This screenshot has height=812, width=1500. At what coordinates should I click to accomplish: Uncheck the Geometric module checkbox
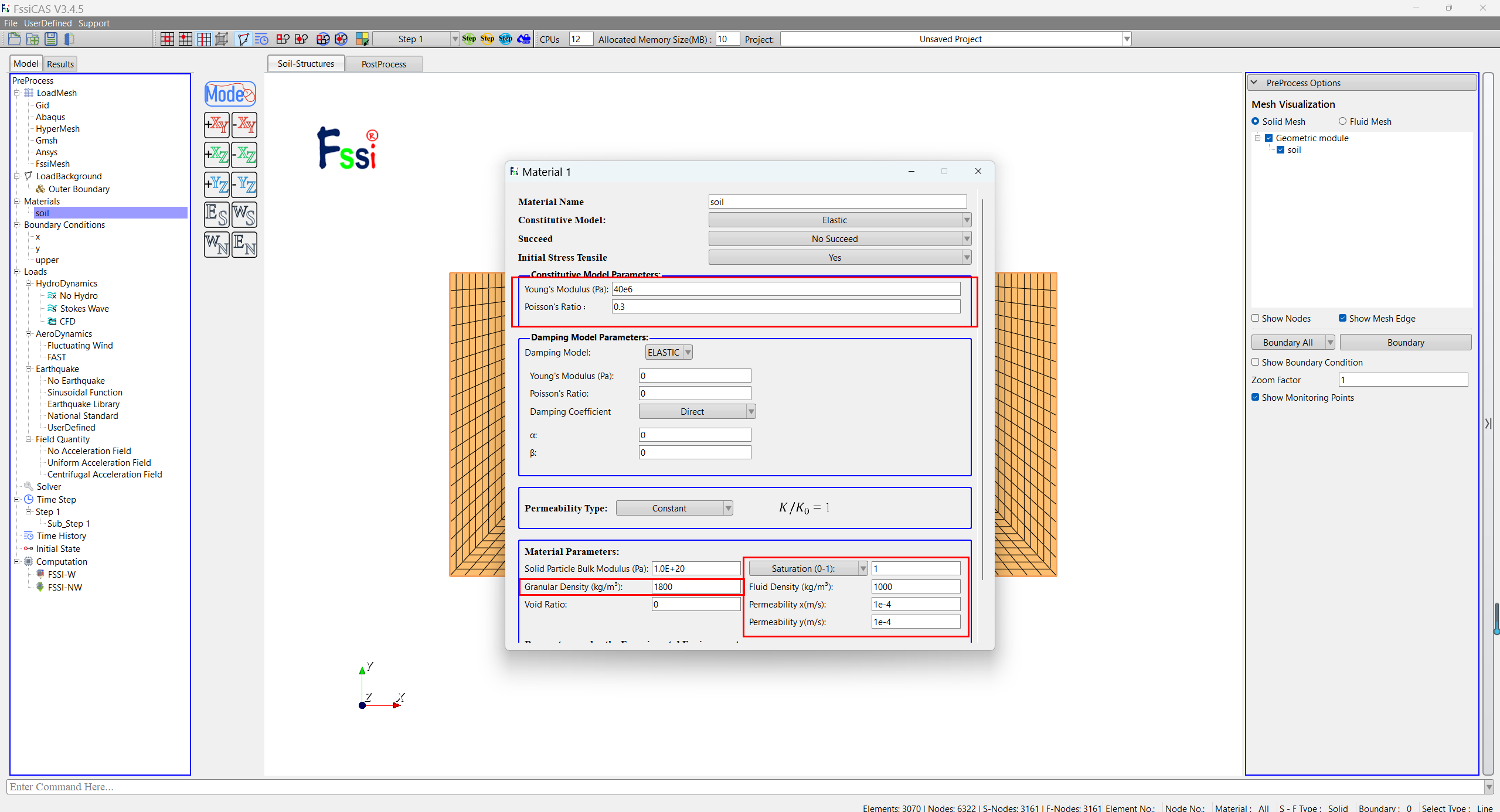click(1268, 138)
